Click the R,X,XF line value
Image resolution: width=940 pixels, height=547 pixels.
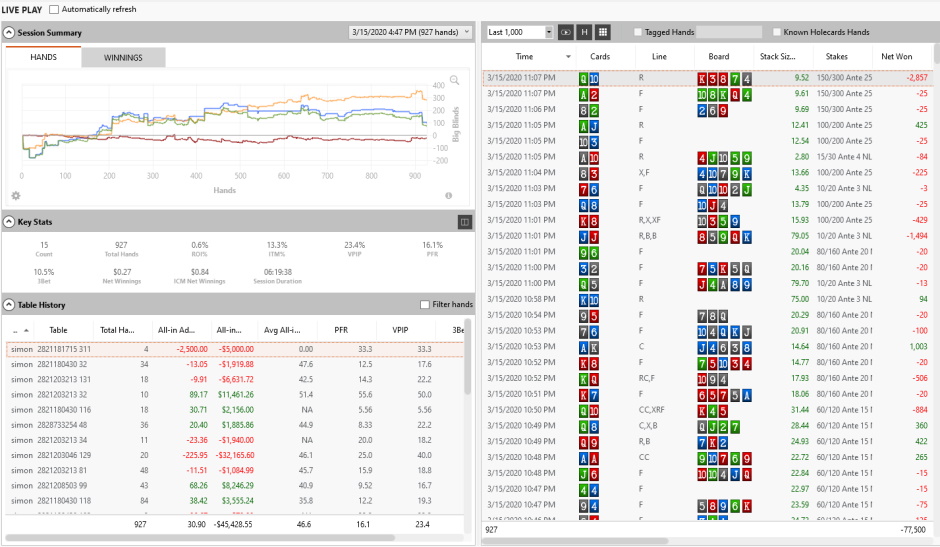pos(649,220)
